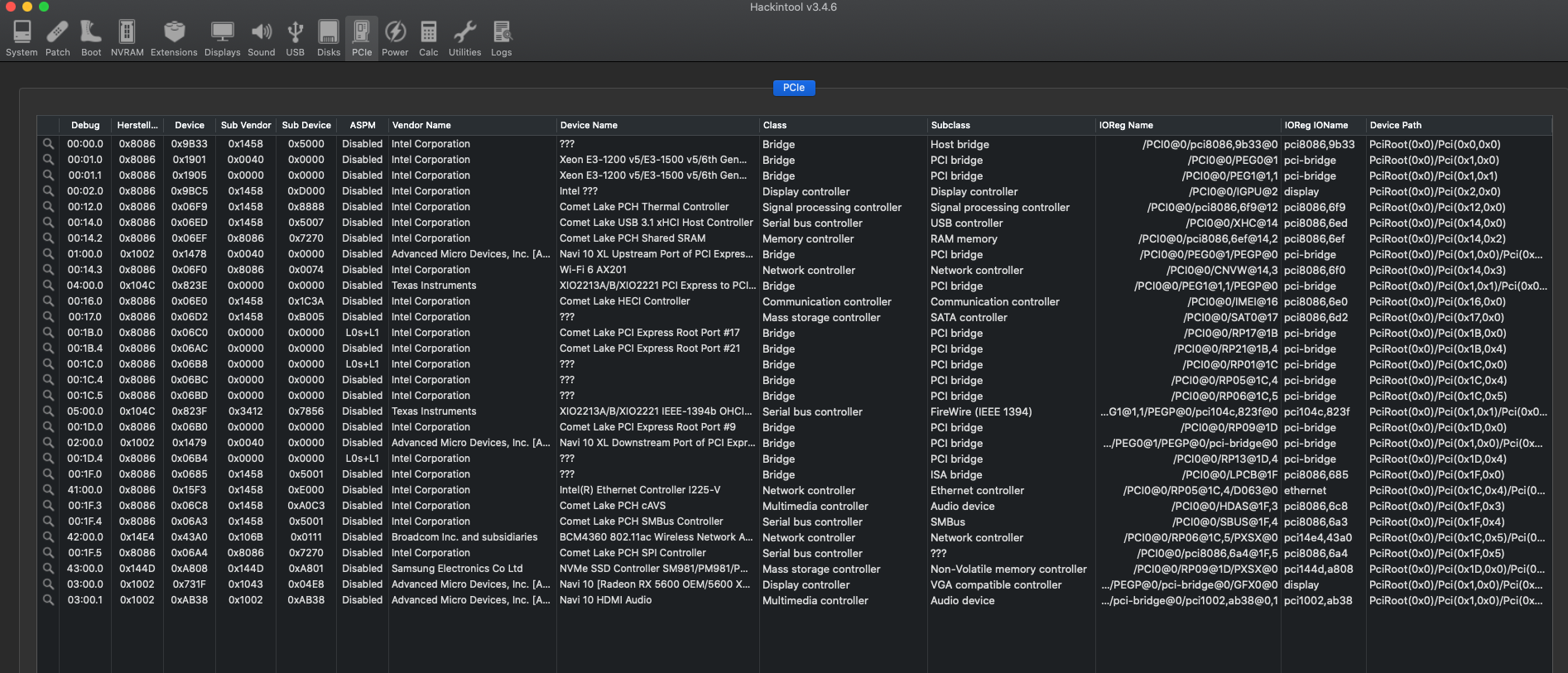Click the ASPM column header
Screen dimensions: 1568x673
[362, 125]
